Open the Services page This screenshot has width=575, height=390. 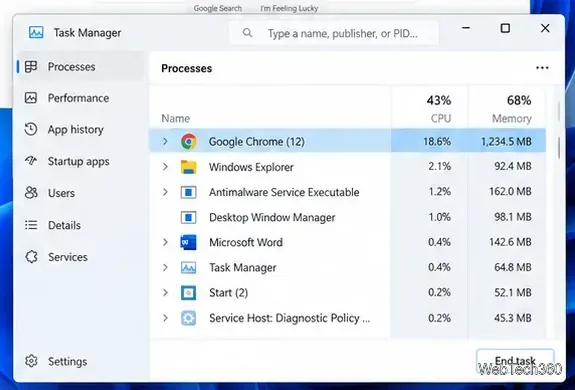click(81, 257)
